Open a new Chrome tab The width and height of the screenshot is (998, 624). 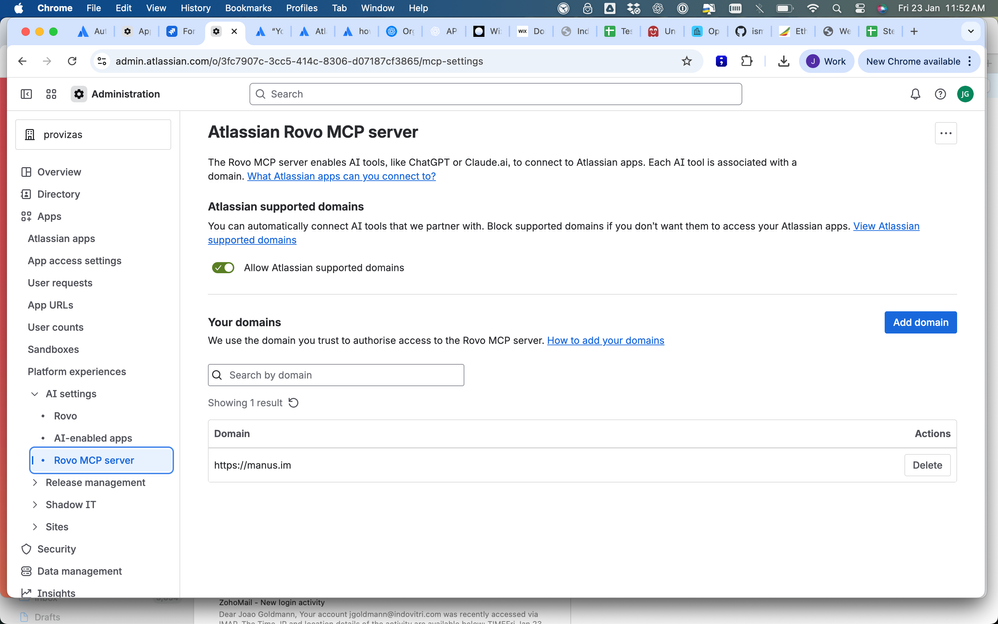pyautogui.click(x=914, y=31)
